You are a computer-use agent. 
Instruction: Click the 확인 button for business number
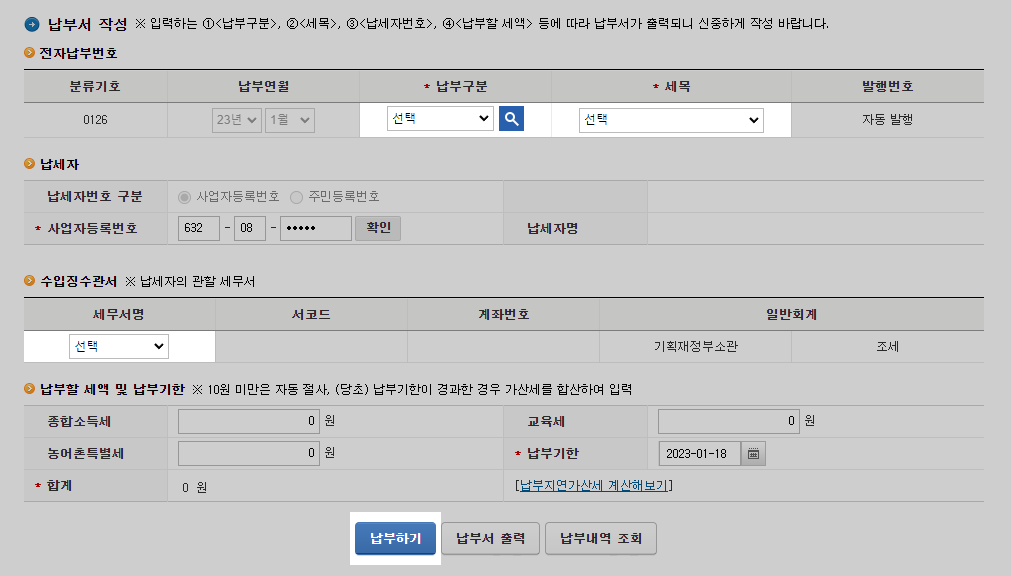tap(378, 228)
